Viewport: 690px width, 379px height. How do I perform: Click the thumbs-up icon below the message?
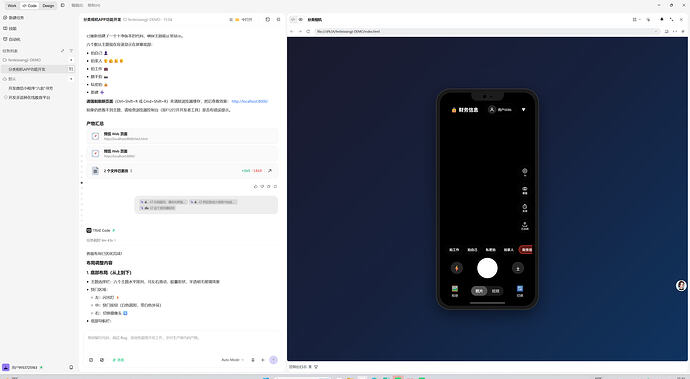[x=255, y=187]
